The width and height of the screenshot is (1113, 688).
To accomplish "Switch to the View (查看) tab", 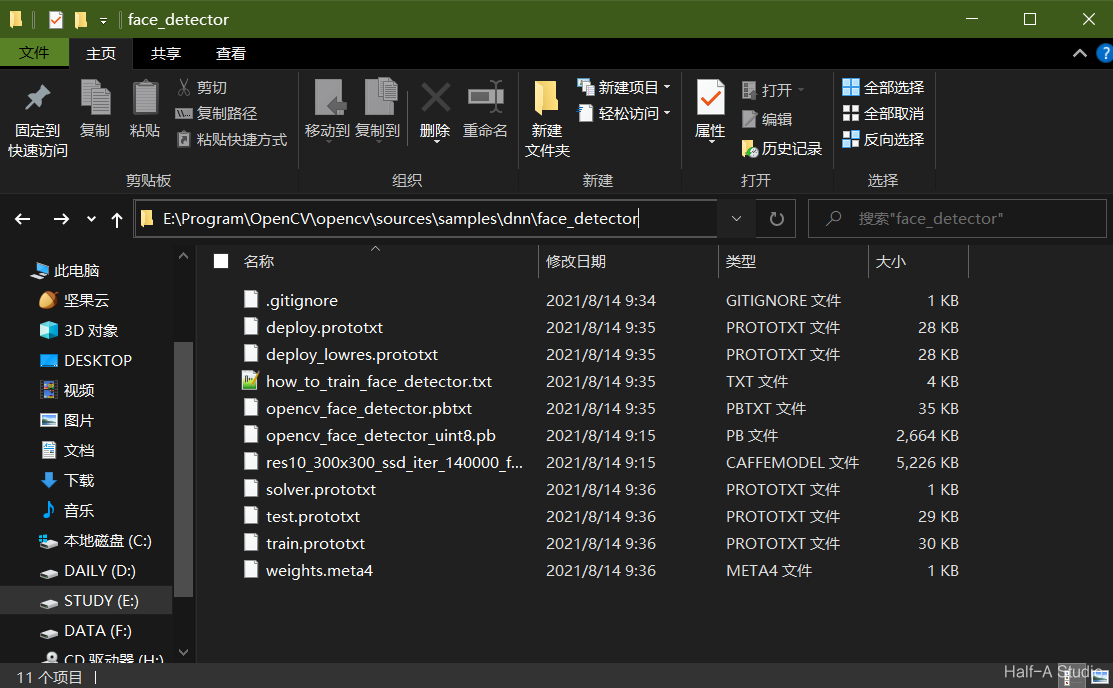I will coord(231,53).
